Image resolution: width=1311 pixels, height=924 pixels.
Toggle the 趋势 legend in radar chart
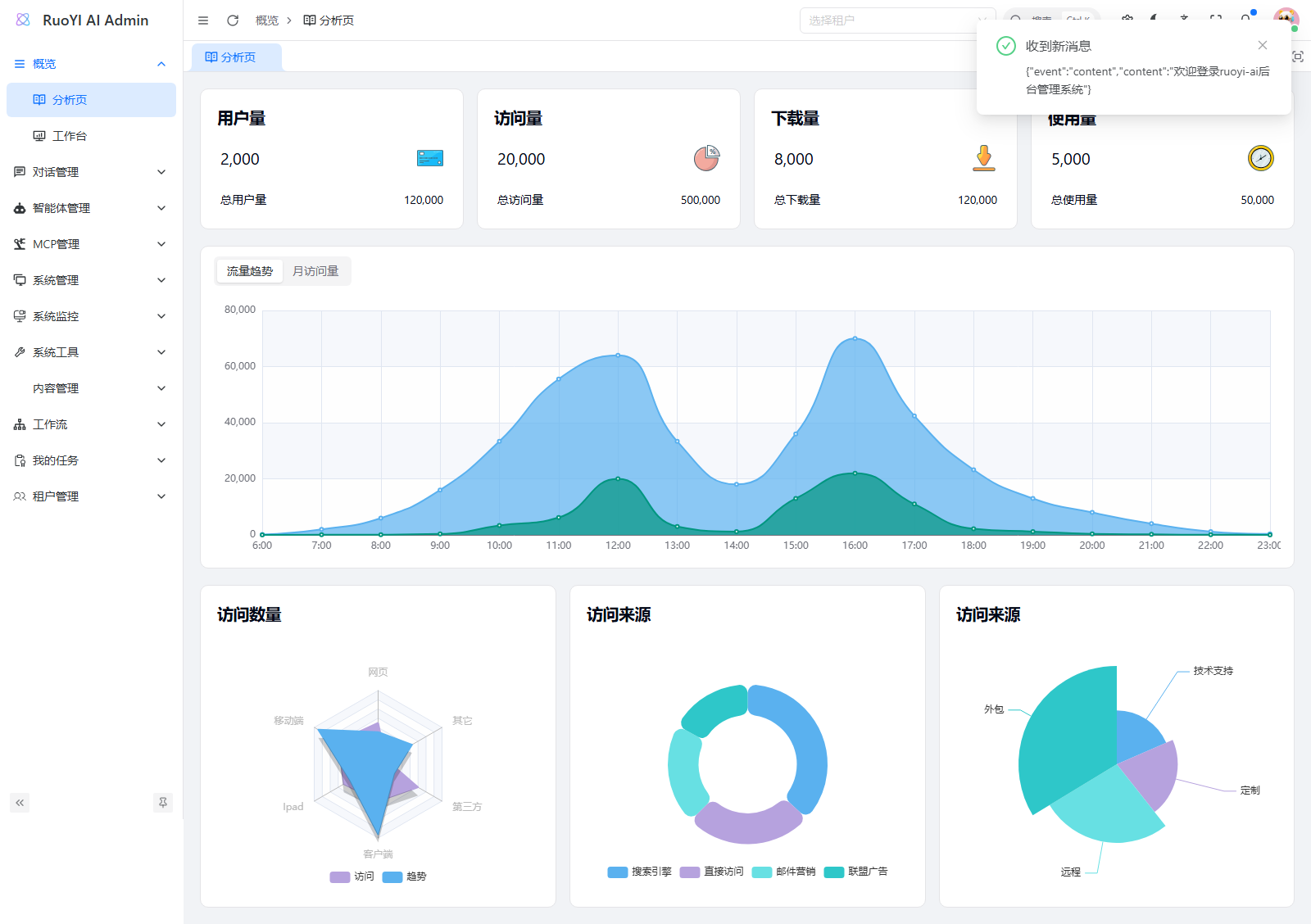[x=405, y=876]
